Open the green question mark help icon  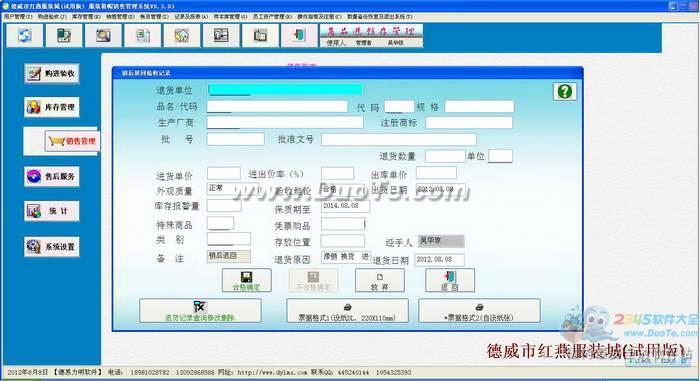[565, 92]
